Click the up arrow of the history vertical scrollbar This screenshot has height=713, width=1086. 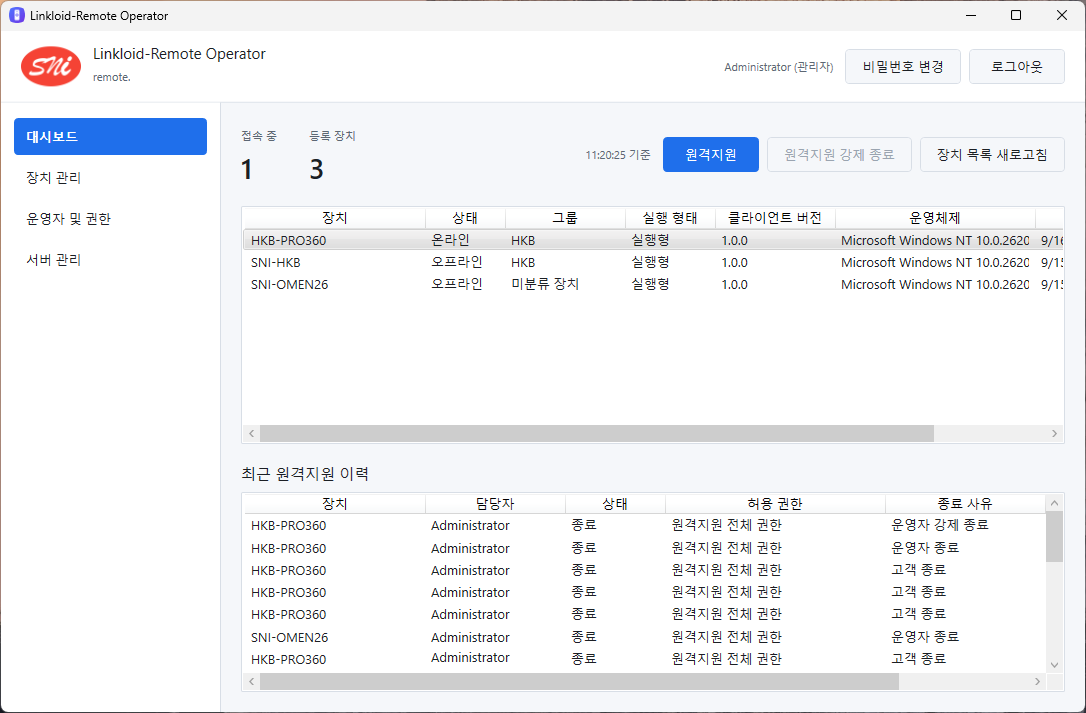1054,503
